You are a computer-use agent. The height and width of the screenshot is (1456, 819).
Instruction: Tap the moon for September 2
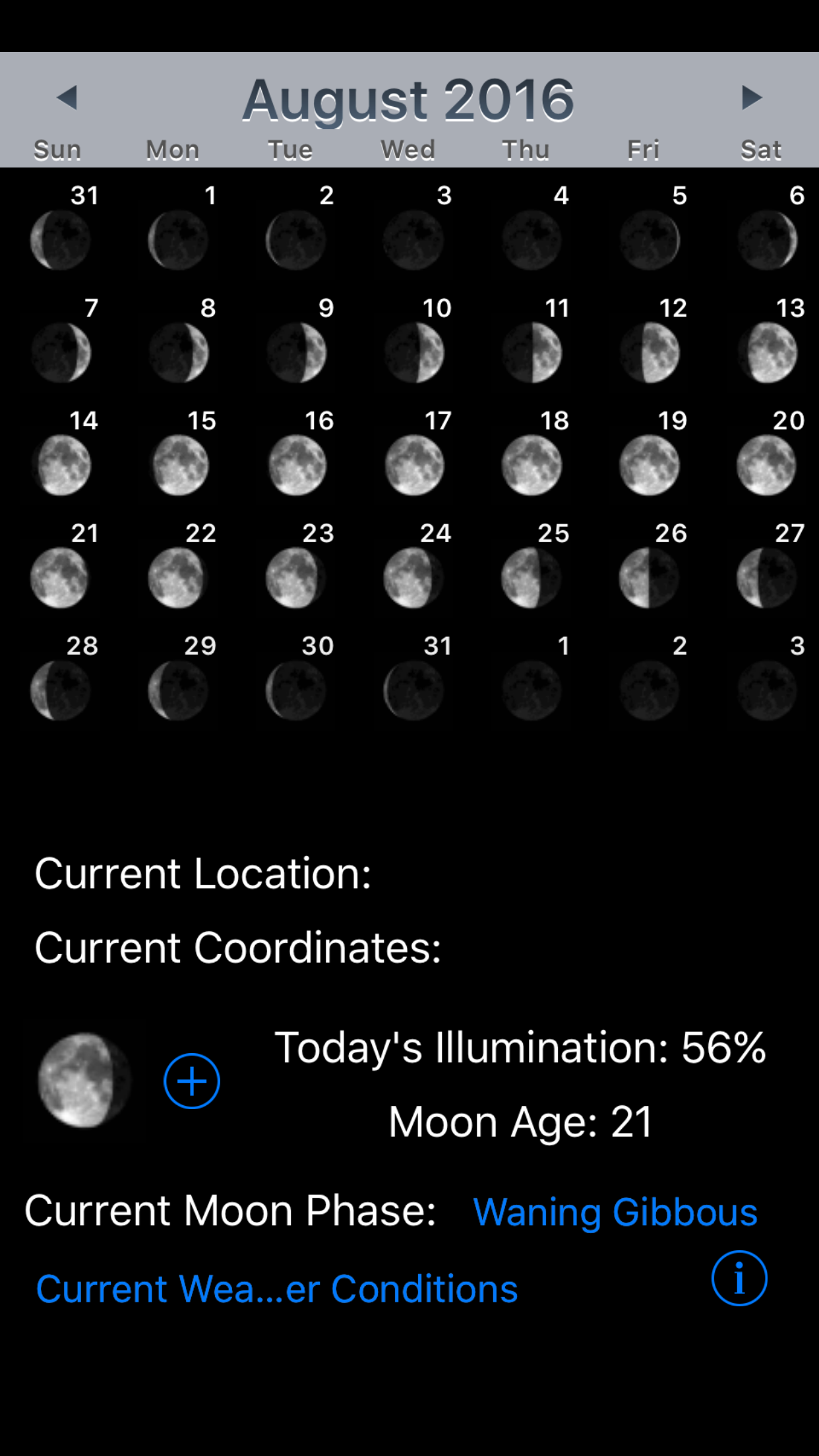coord(650,691)
